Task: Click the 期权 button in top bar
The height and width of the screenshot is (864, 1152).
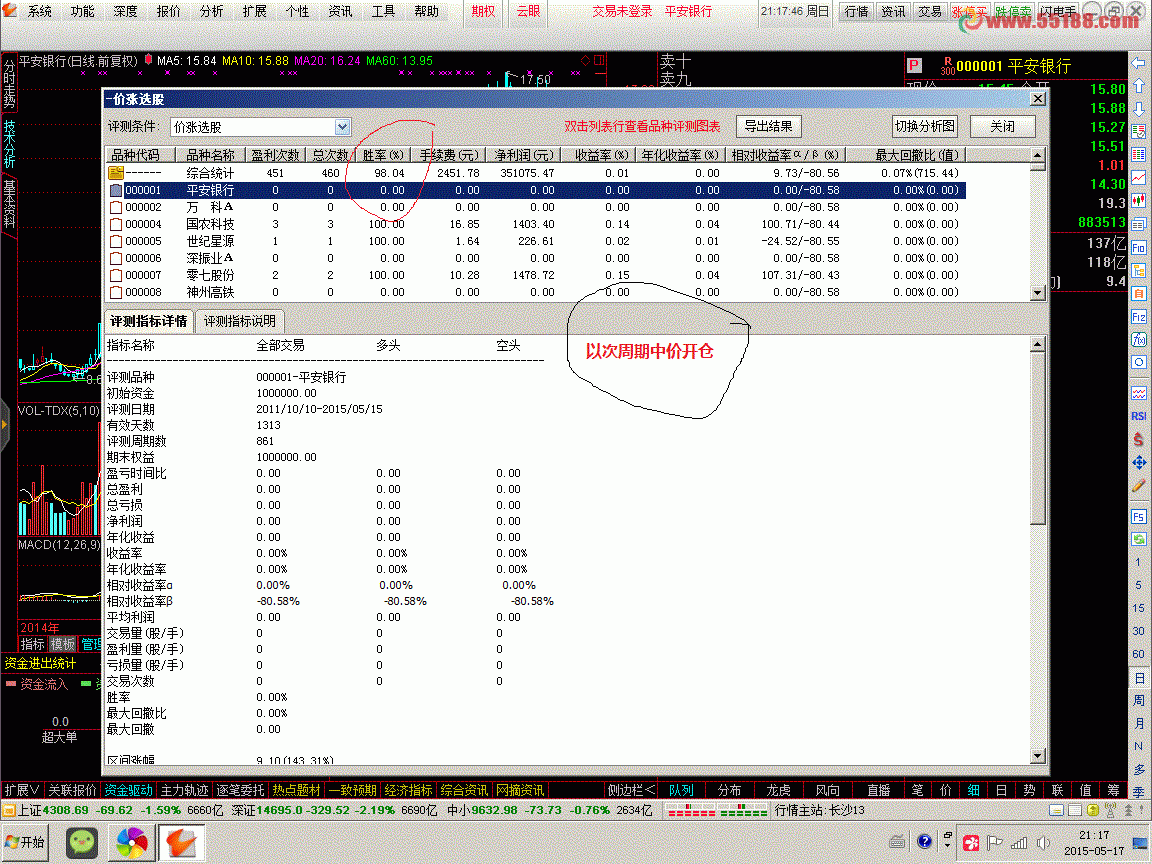Action: [483, 12]
